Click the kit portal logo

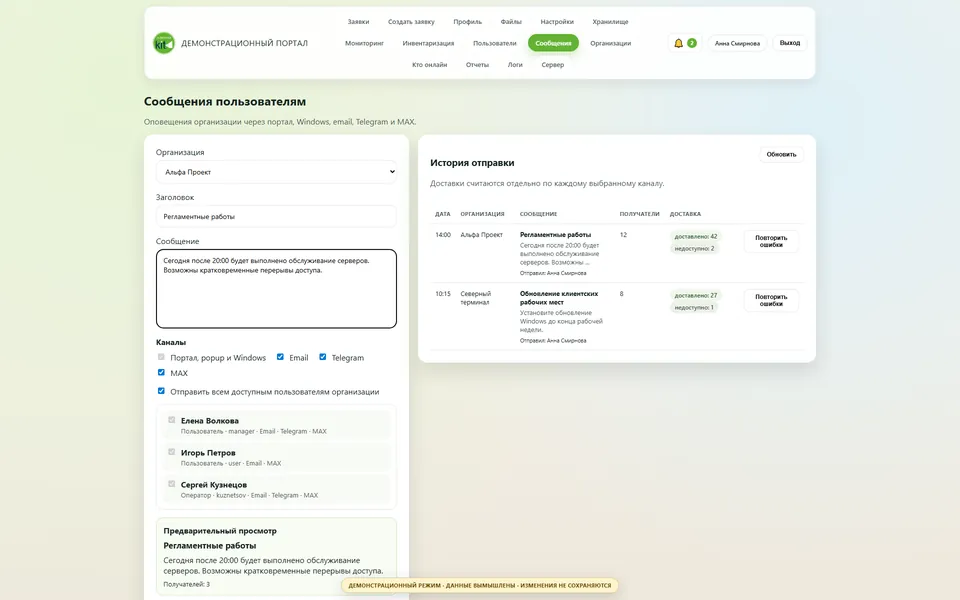[x=163, y=43]
